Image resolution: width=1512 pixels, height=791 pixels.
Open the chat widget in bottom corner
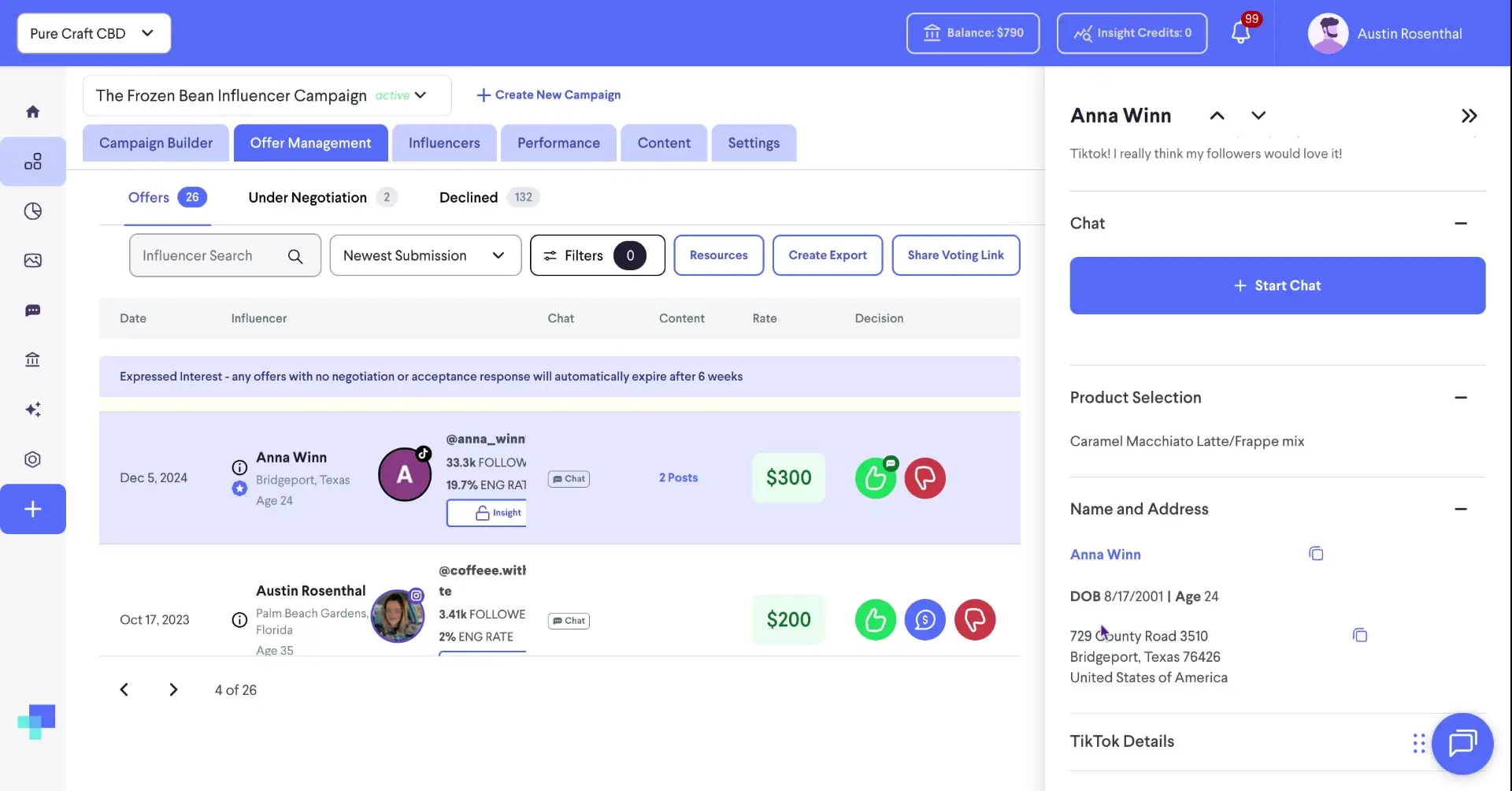(x=1462, y=743)
